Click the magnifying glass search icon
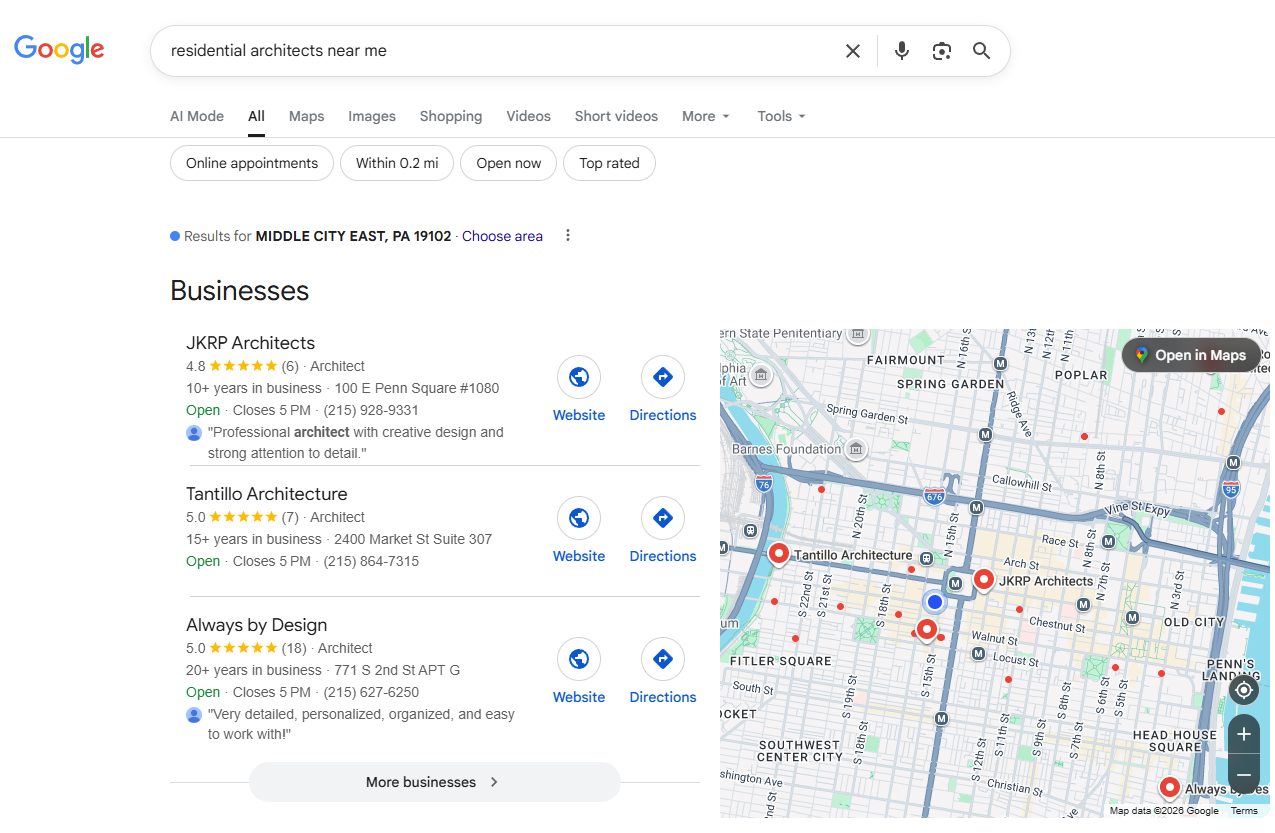The width and height of the screenshot is (1275, 833). pyautogui.click(x=981, y=51)
